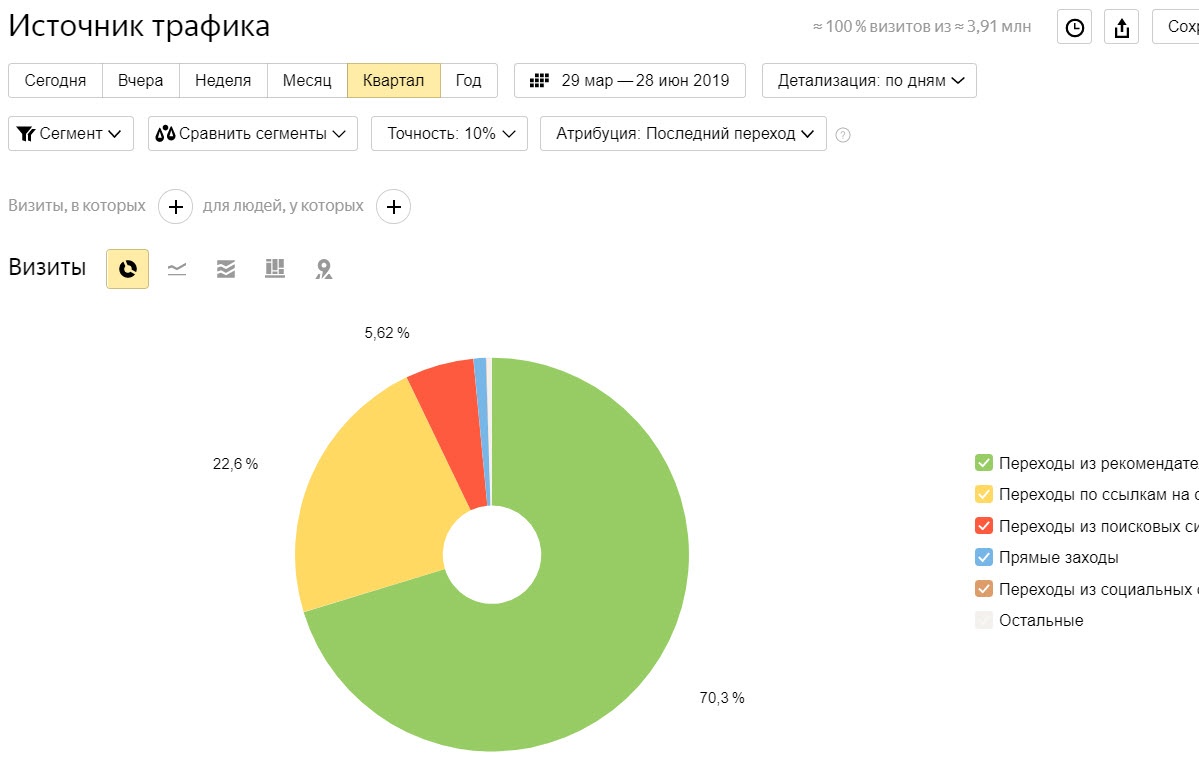Switch to the map view icon
Image resolution: width=1199 pixels, height=763 pixels.
[x=324, y=269]
